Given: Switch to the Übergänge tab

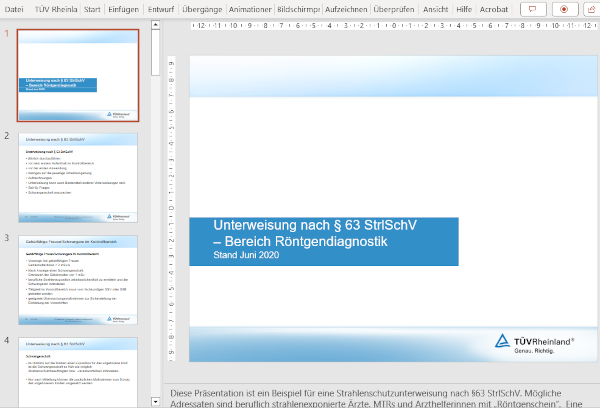Looking at the screenshot, I should click(x=201, y=8).
